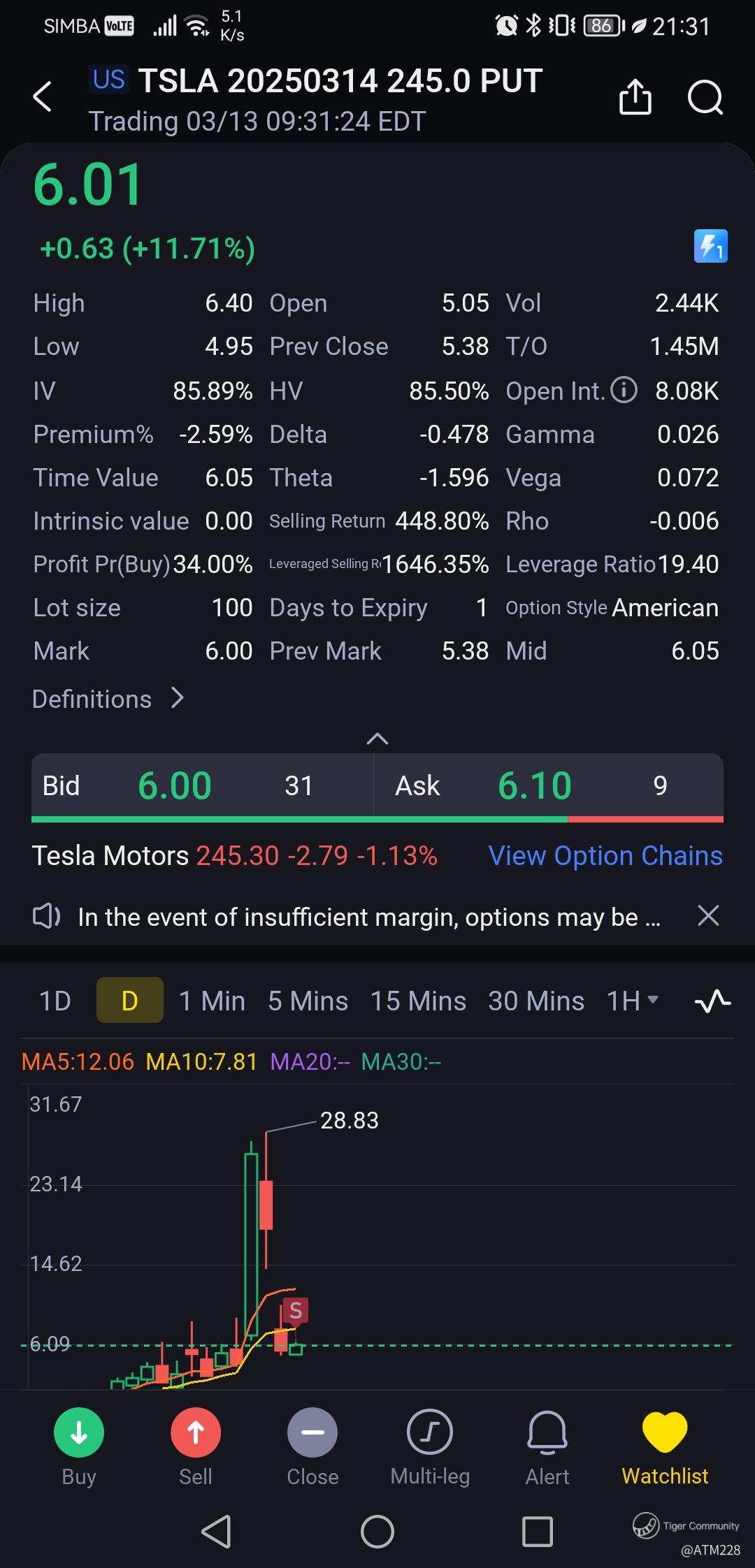Tap the blue lightning quick-trade icon
755x1568 pixels.
(710, 246)
